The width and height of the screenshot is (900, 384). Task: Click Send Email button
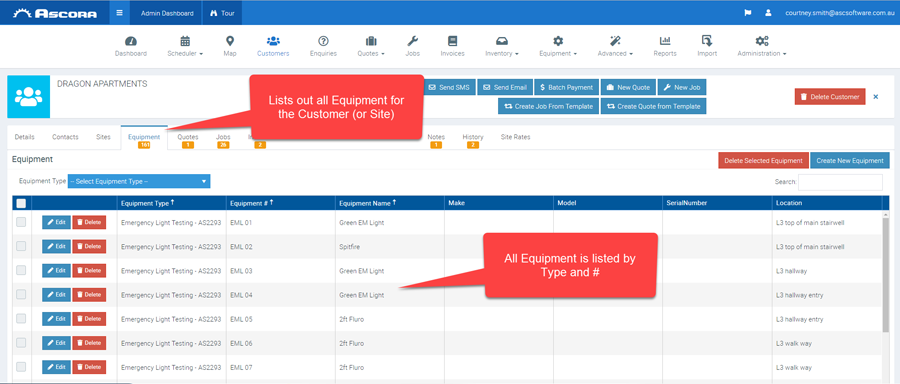click(x=505, y=87)
